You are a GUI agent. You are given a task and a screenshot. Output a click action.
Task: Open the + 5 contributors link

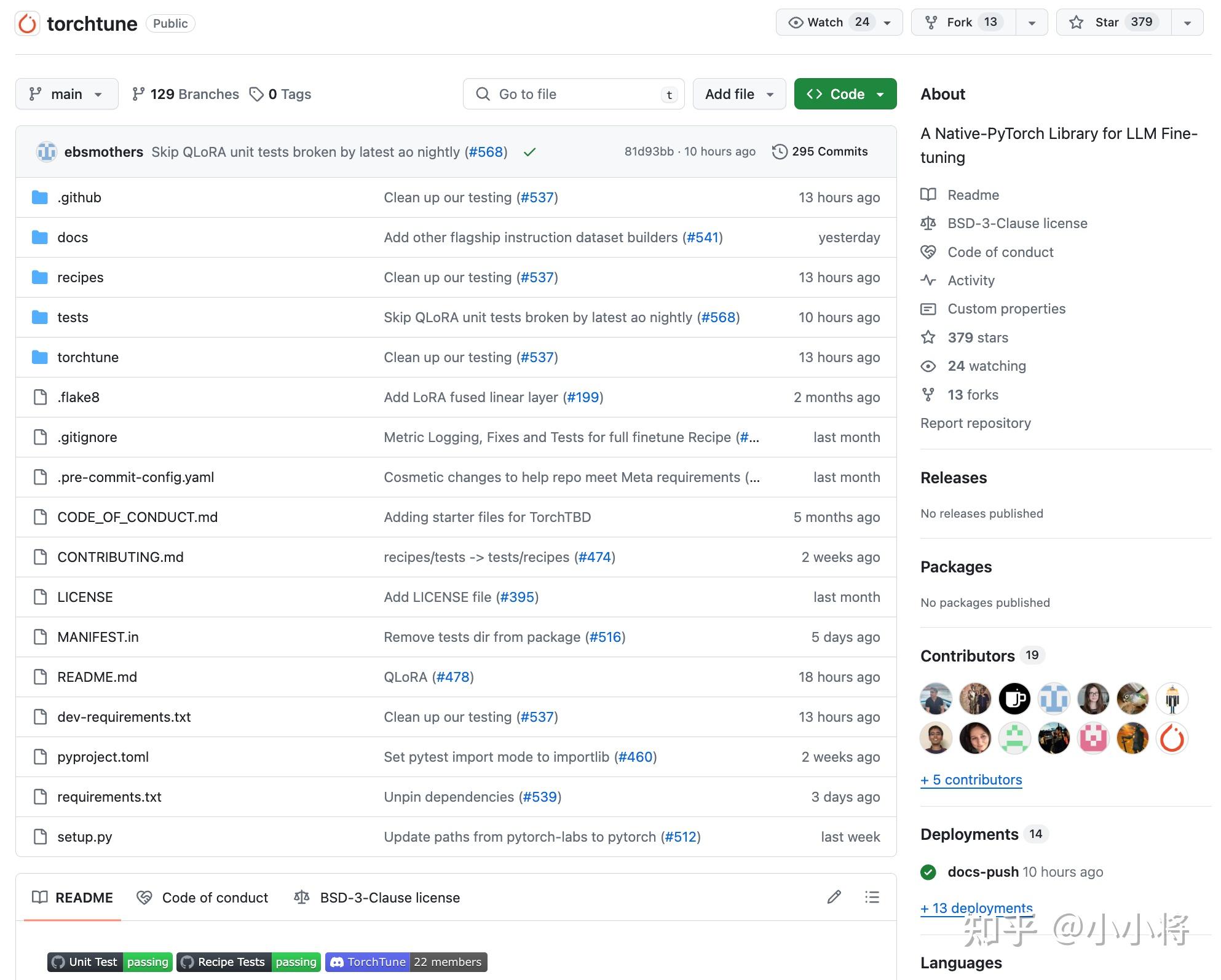971,780
